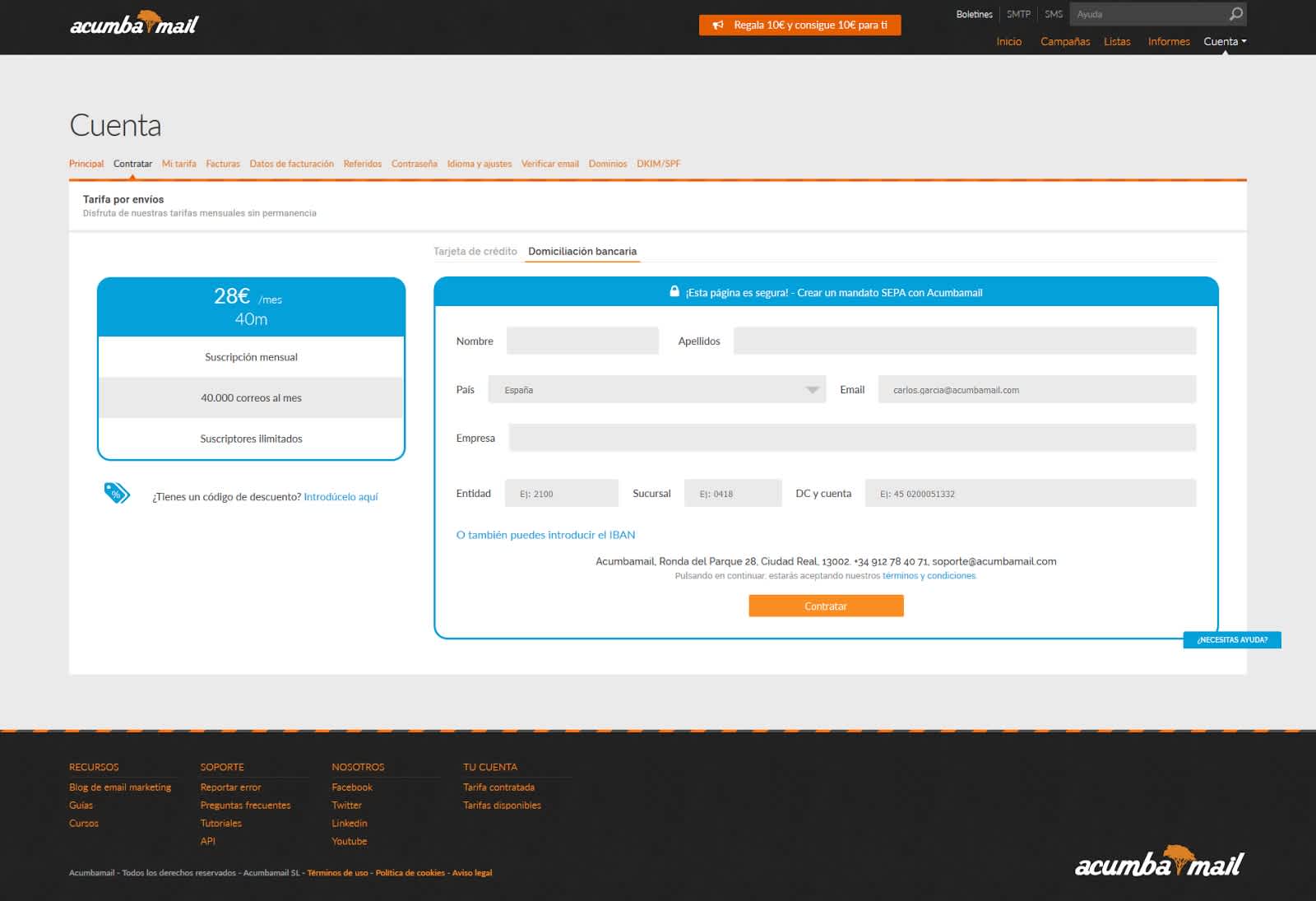1316x901 pixels.
Task: Click Reportar error footer link
Action: [230, 787]
